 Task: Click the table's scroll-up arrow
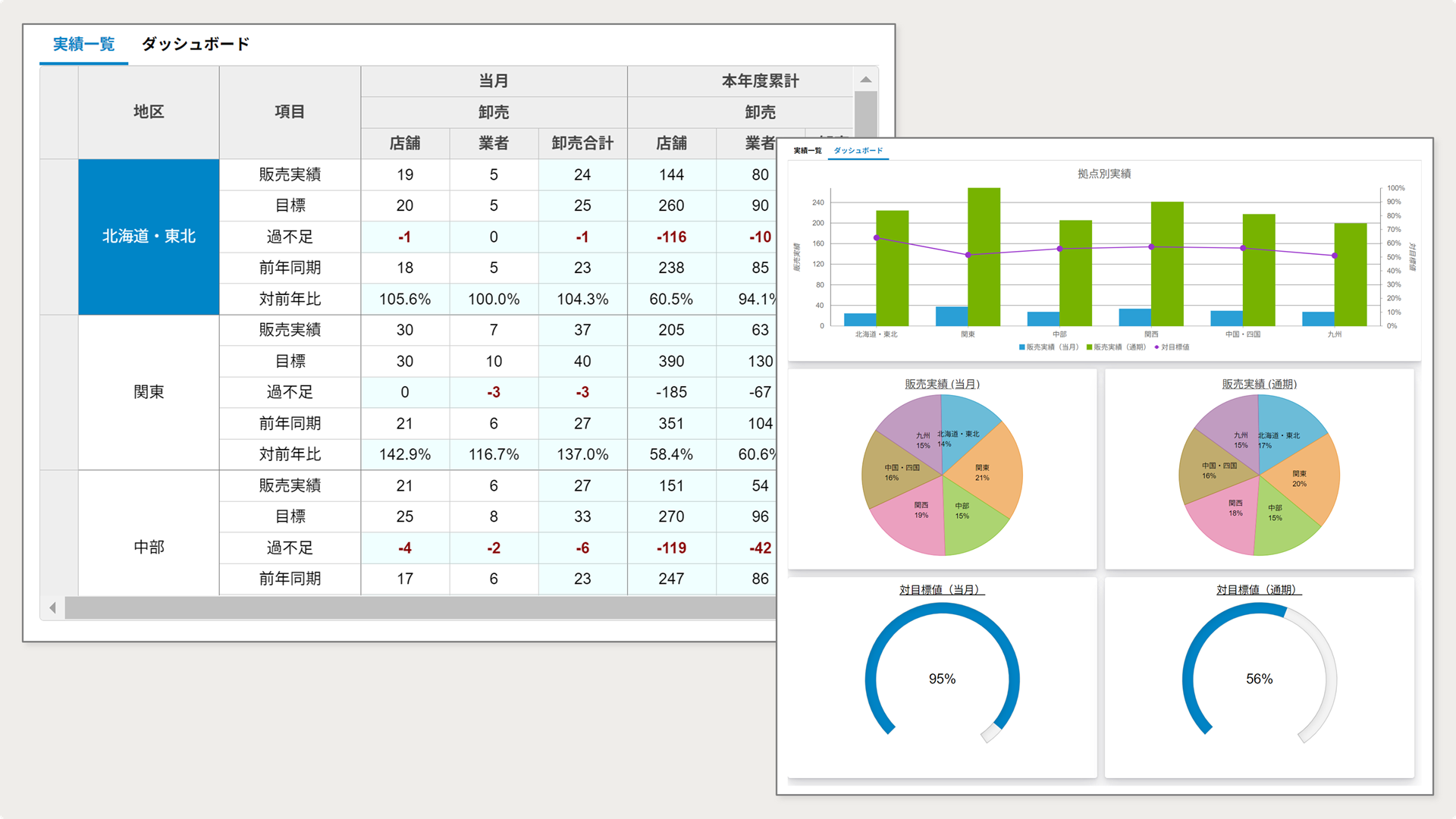pos(865,80)
